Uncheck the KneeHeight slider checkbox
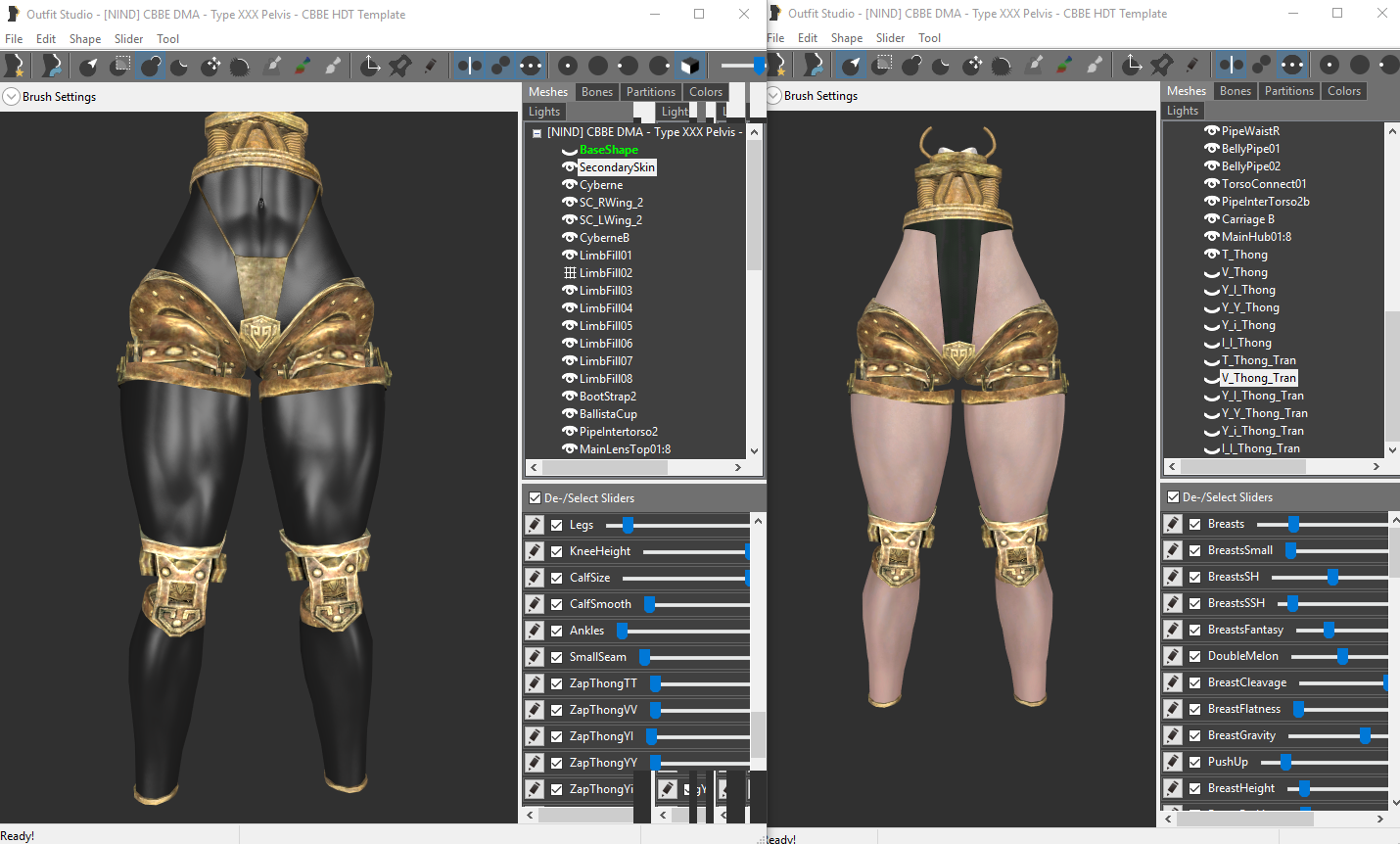 click(x=556, y=551)
